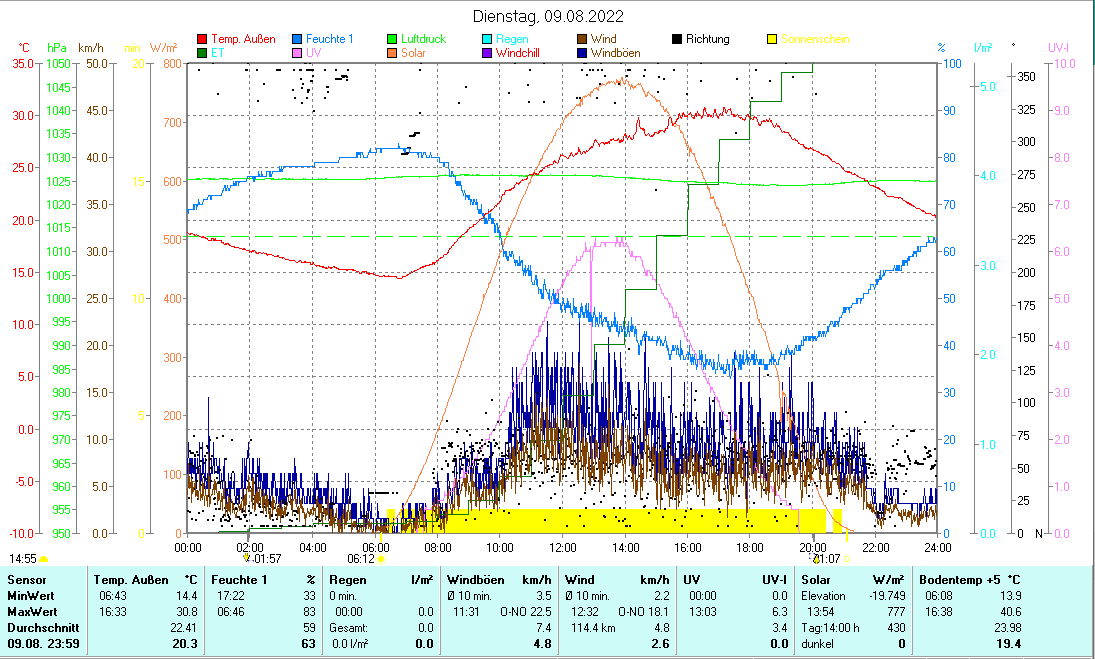The width and height of the screenshot is (1095, 659).
Task: Click the hPa axis unit label
Action: click(57, 48)
